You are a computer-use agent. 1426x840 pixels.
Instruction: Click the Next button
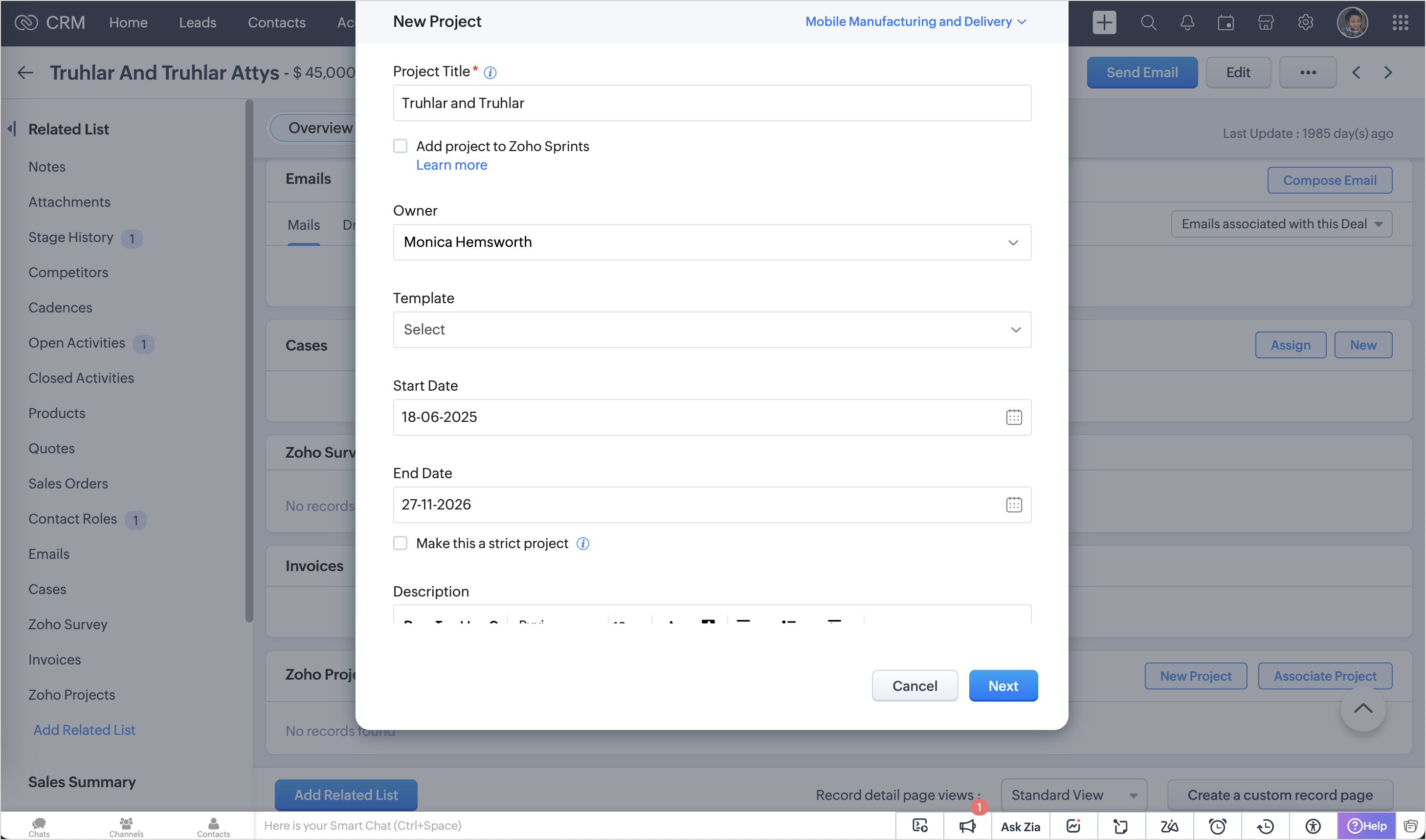click(1003, 685)
